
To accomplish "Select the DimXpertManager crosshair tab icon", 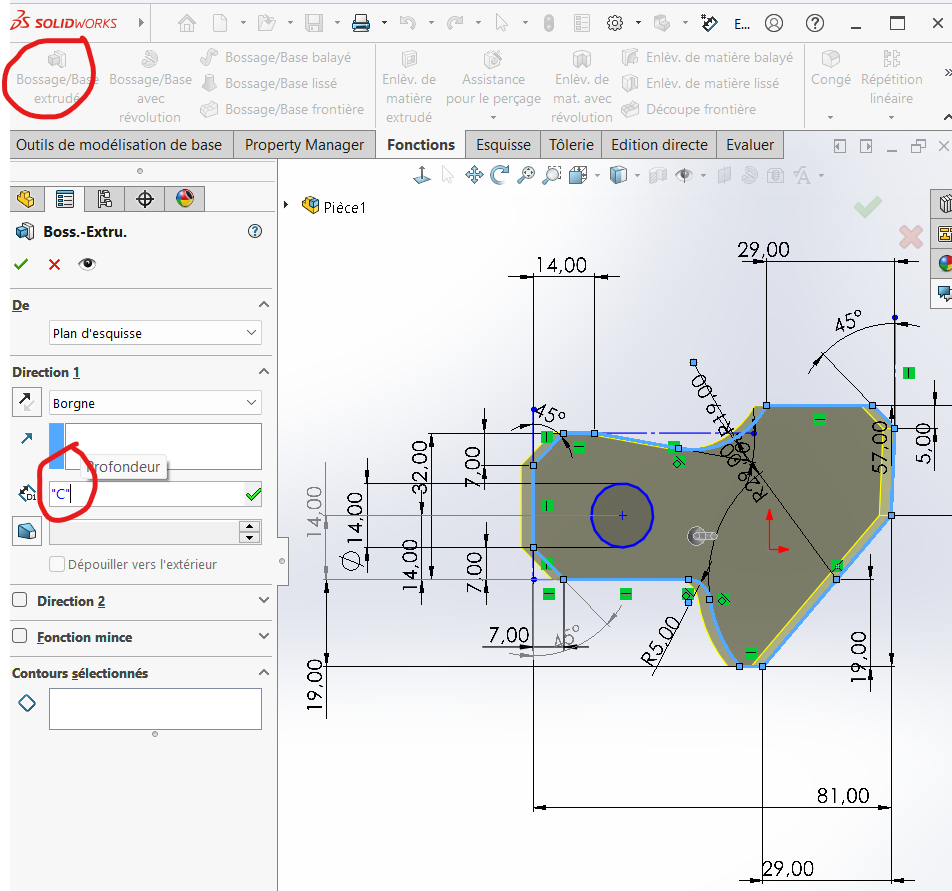I will (x=144, y=199).
